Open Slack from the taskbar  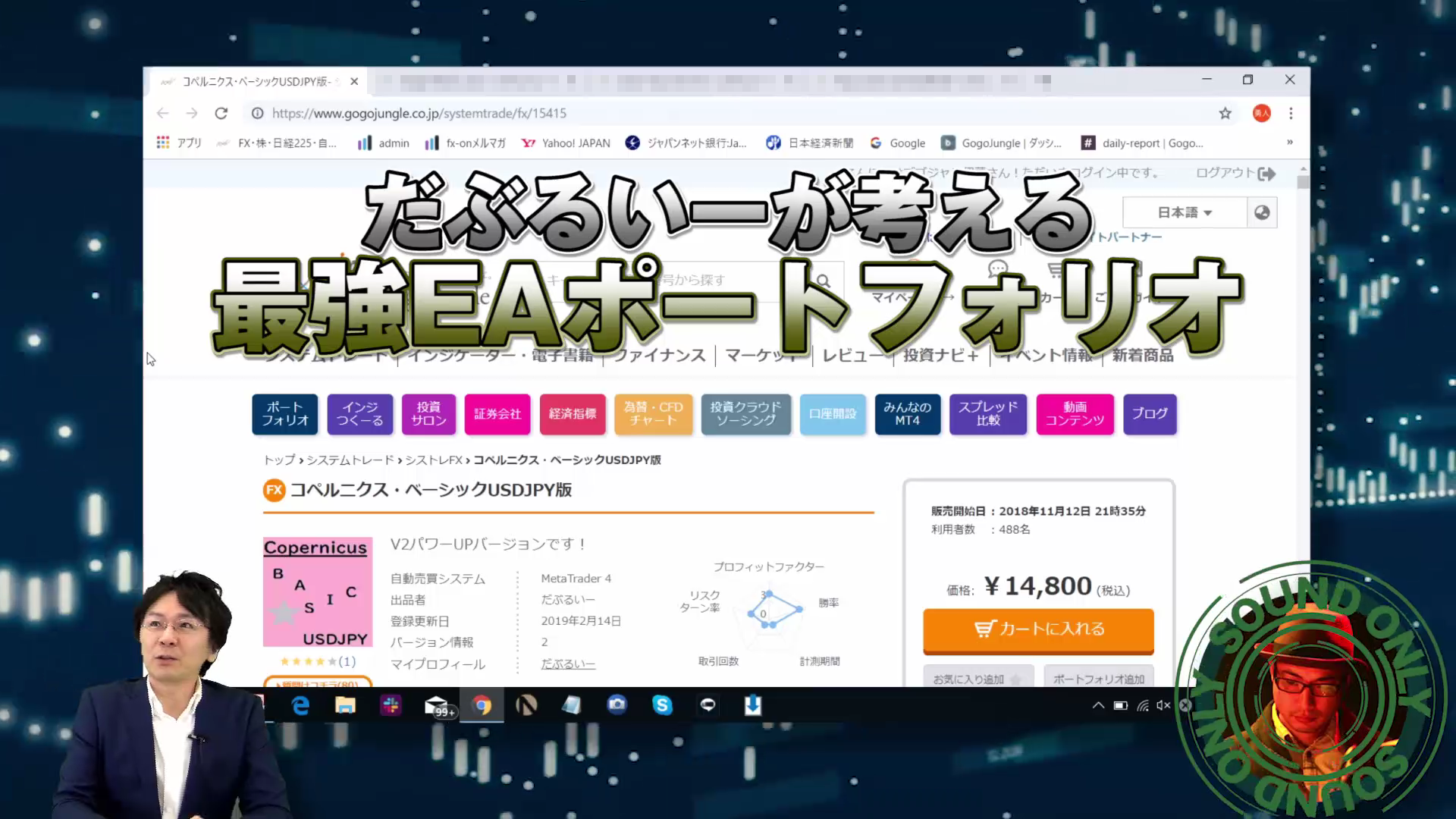(391, 705)
